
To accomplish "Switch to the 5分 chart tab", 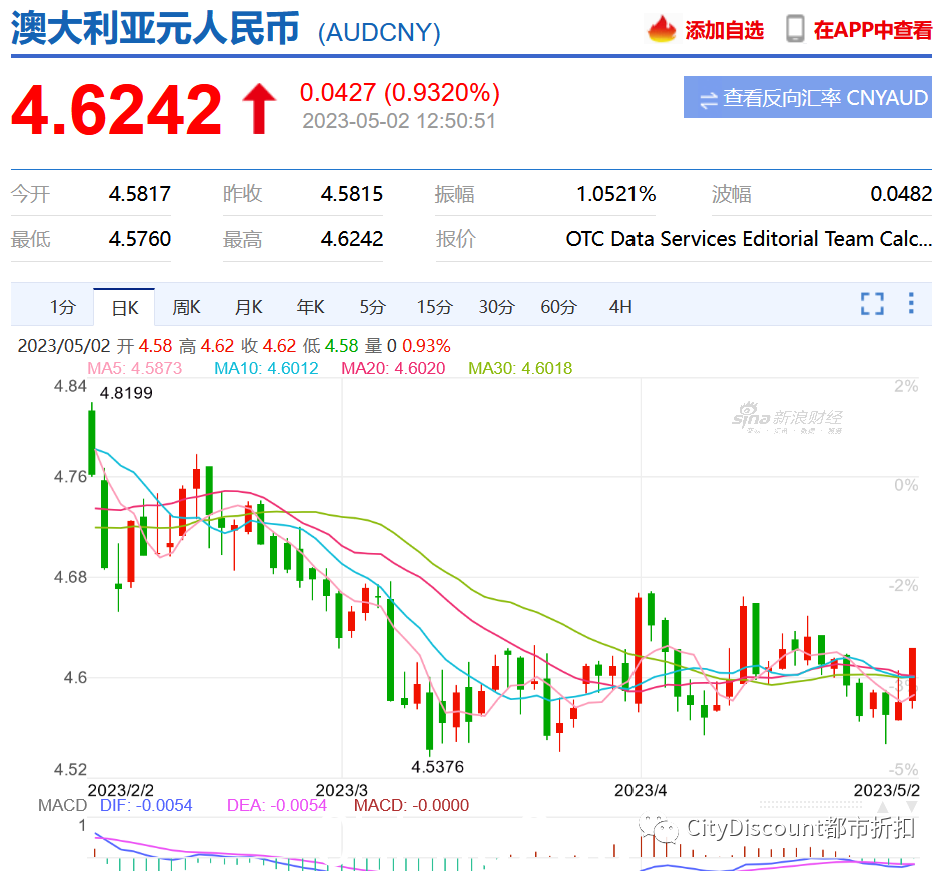I will 372,307.
